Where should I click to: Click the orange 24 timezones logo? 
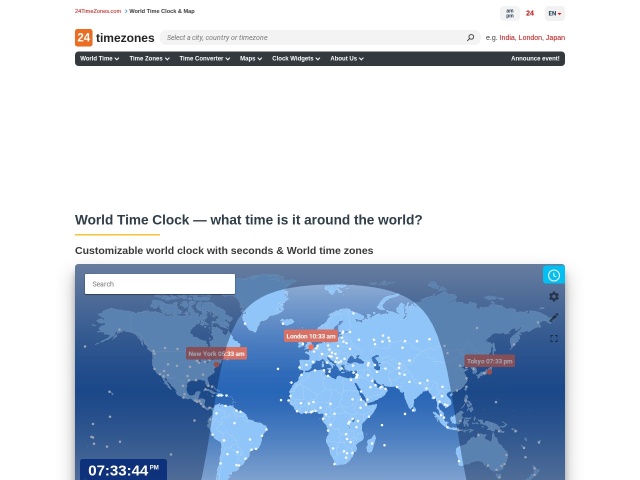(x=115, y=38)
